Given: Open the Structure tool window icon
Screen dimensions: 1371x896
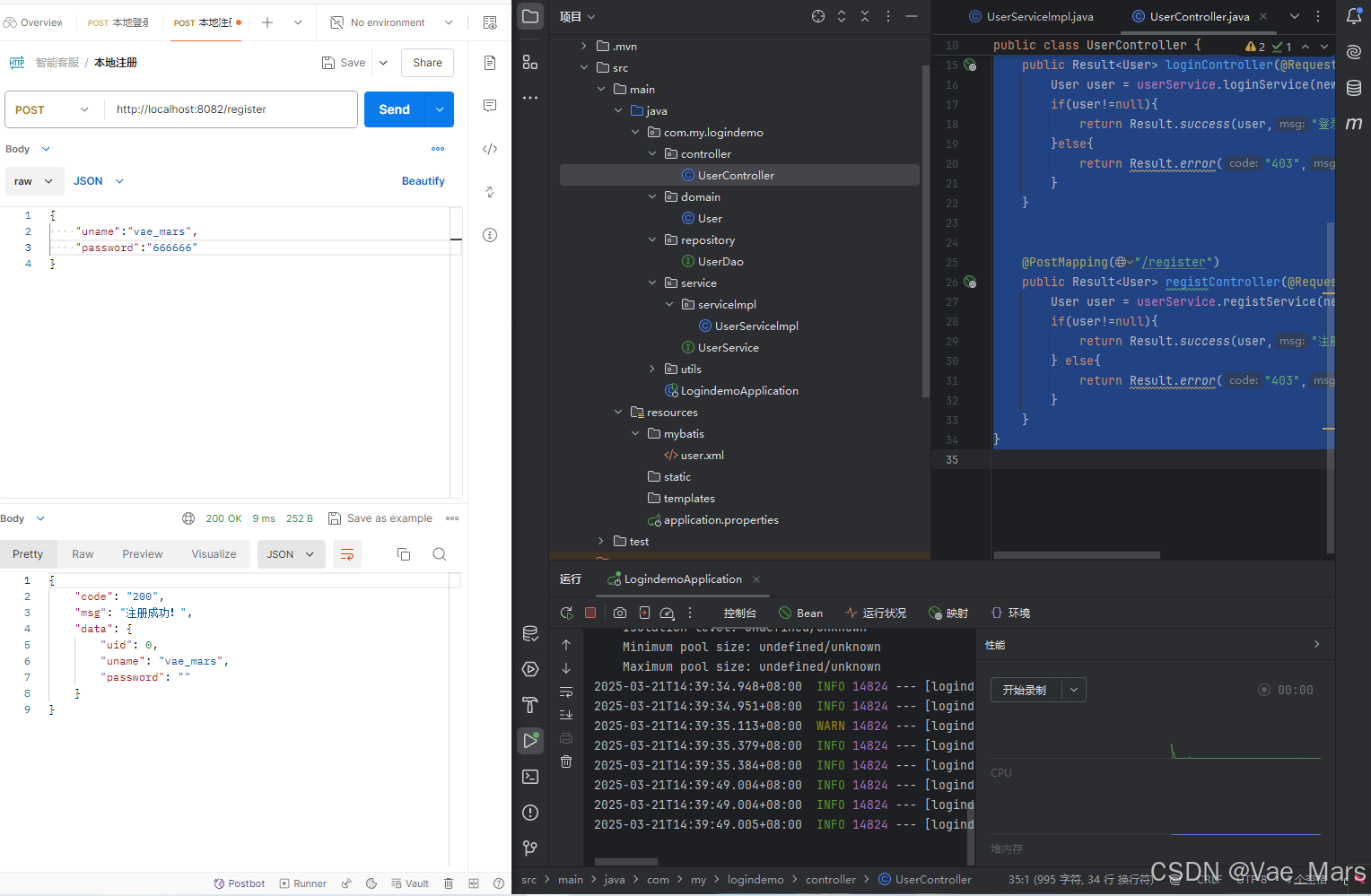Looking at the screenshot, I should pos(530,62).
